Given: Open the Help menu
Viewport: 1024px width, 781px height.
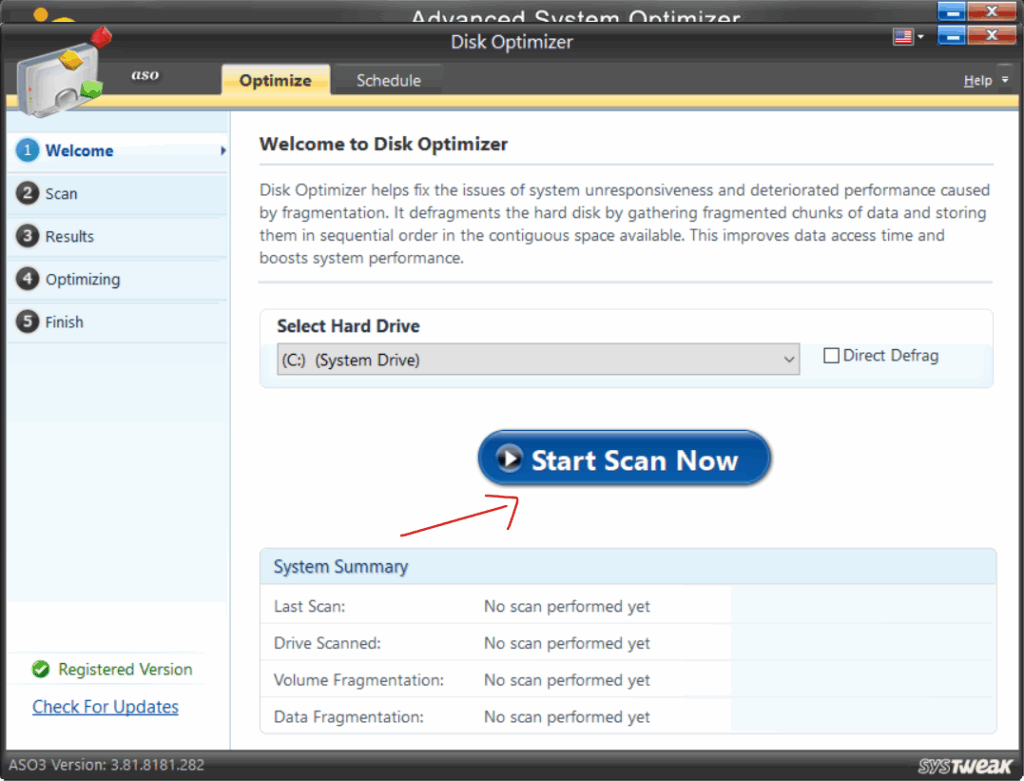Looking at the screenshot, I should pyautogui.click(x=977, y=80).
